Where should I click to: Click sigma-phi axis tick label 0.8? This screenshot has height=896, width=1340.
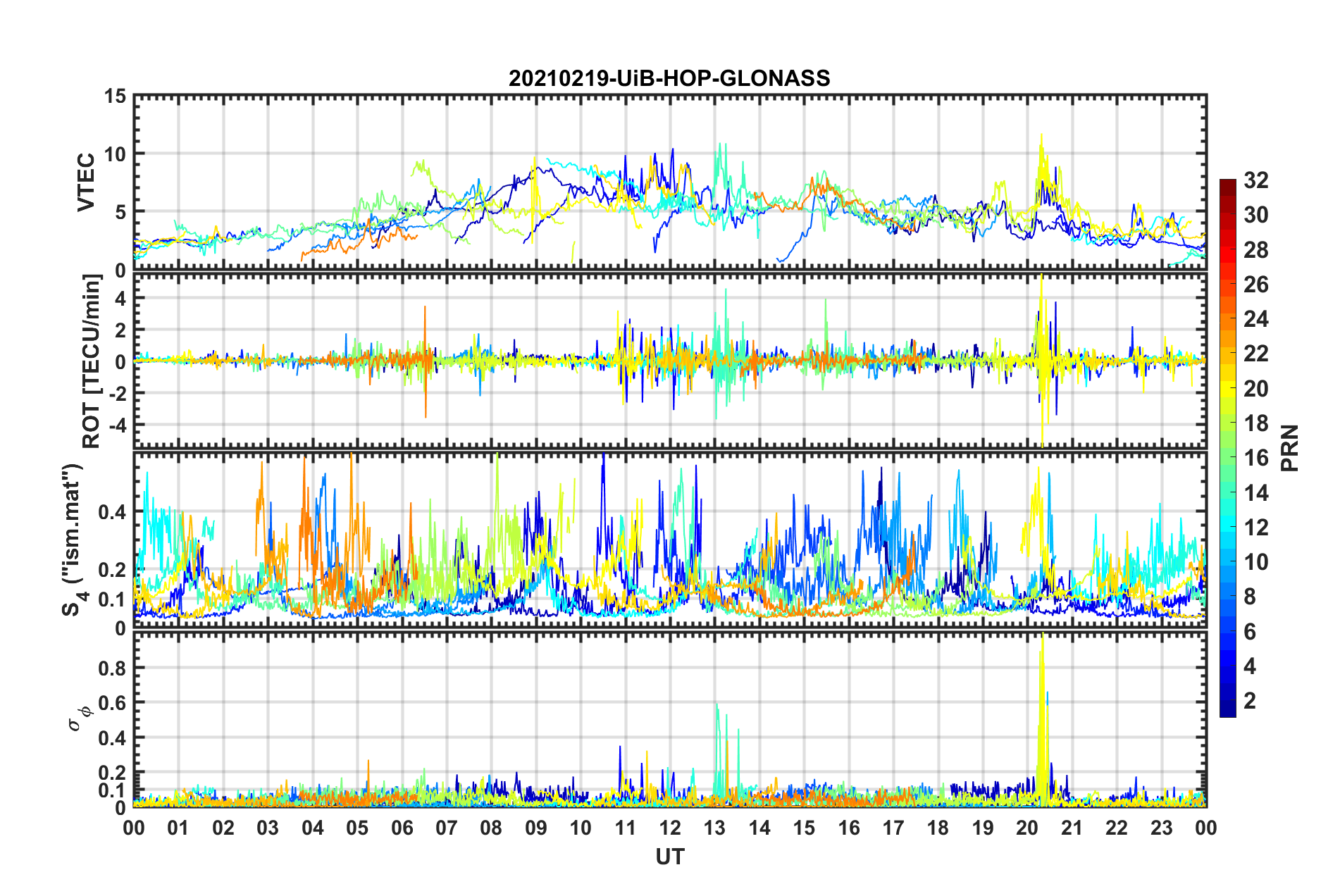[112, 668]
